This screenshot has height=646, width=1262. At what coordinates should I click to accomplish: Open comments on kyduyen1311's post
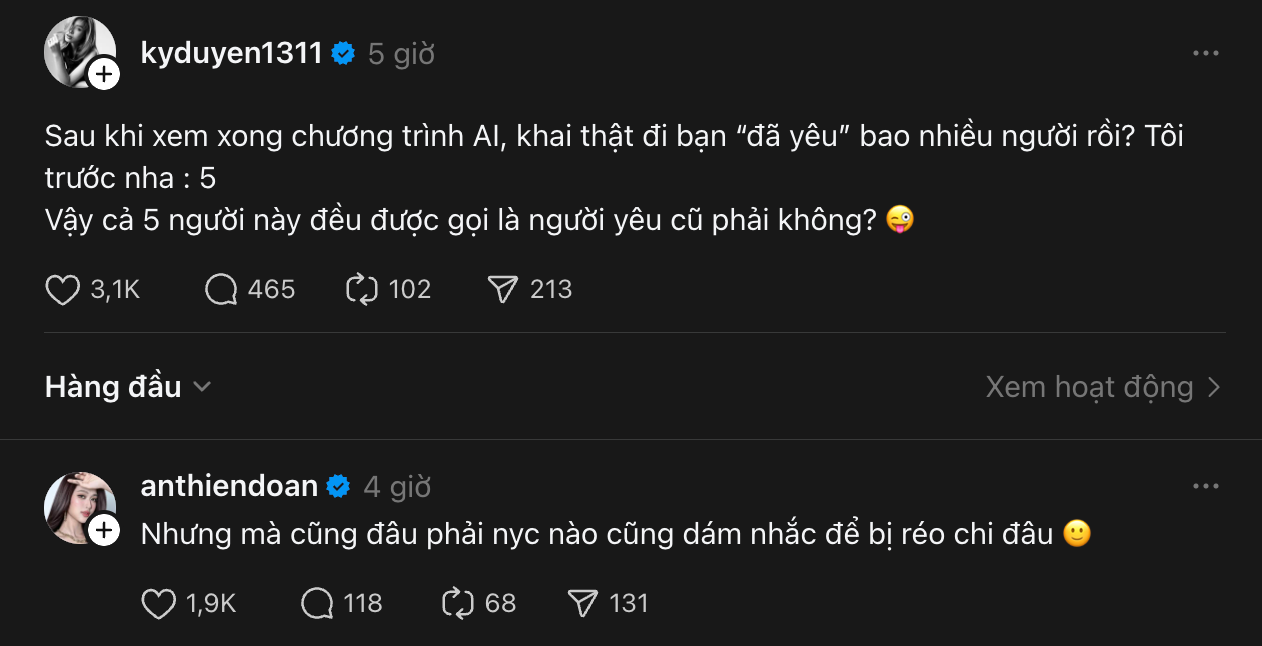click(x=220, y=289)
